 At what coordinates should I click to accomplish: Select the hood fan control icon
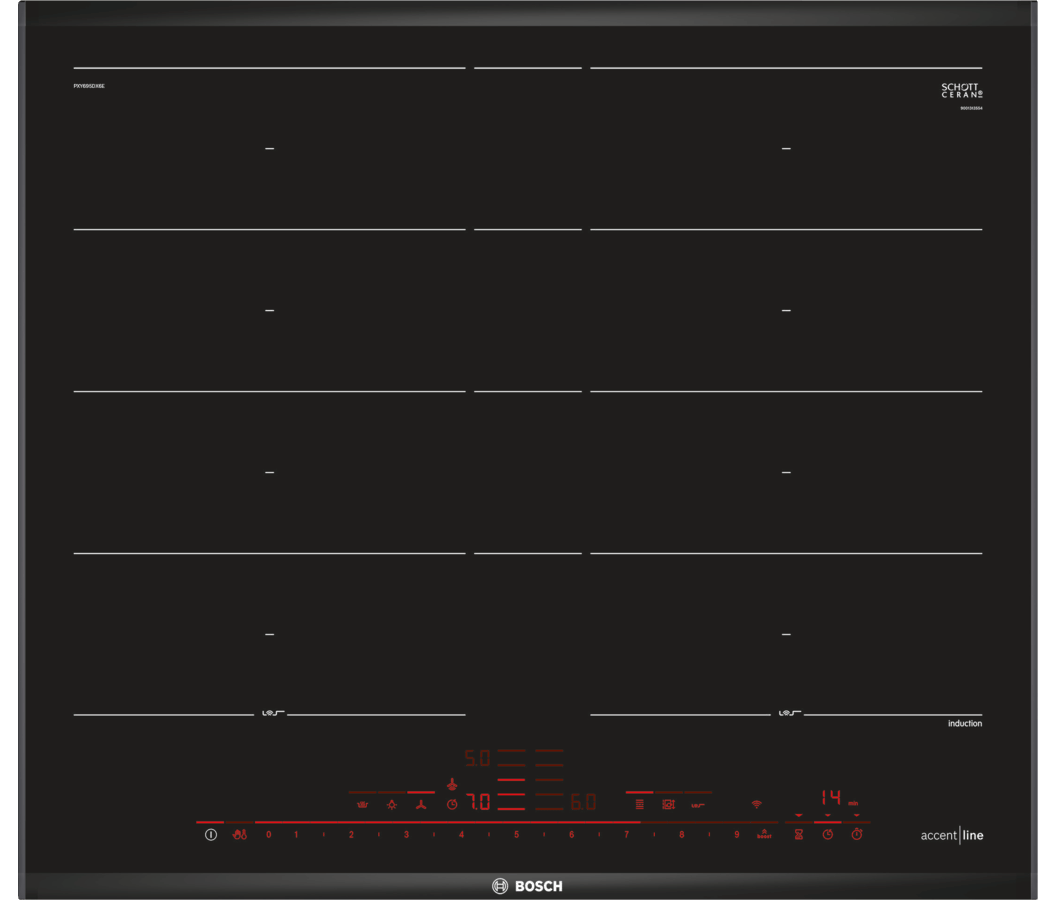(421, 804)
